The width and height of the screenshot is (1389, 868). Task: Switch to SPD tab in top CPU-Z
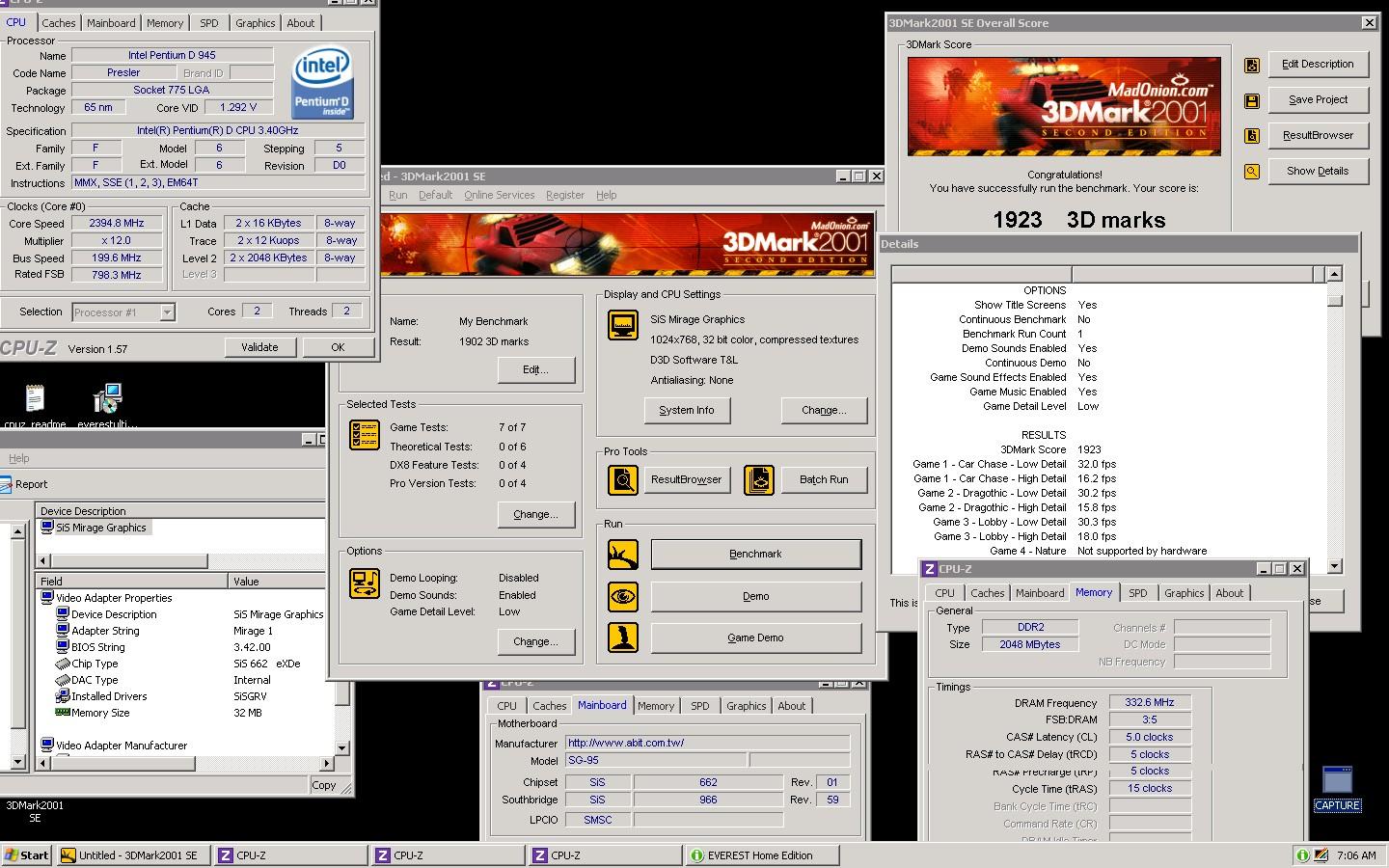point(209,23)
